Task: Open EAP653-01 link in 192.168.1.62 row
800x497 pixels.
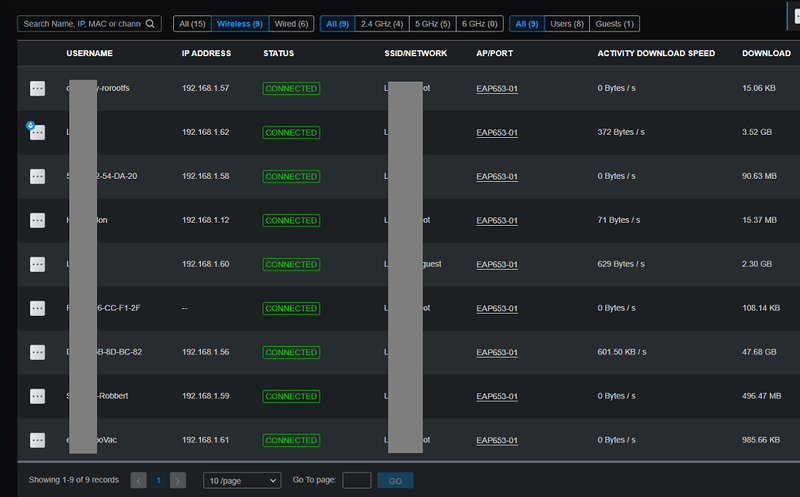Action: 497,132
